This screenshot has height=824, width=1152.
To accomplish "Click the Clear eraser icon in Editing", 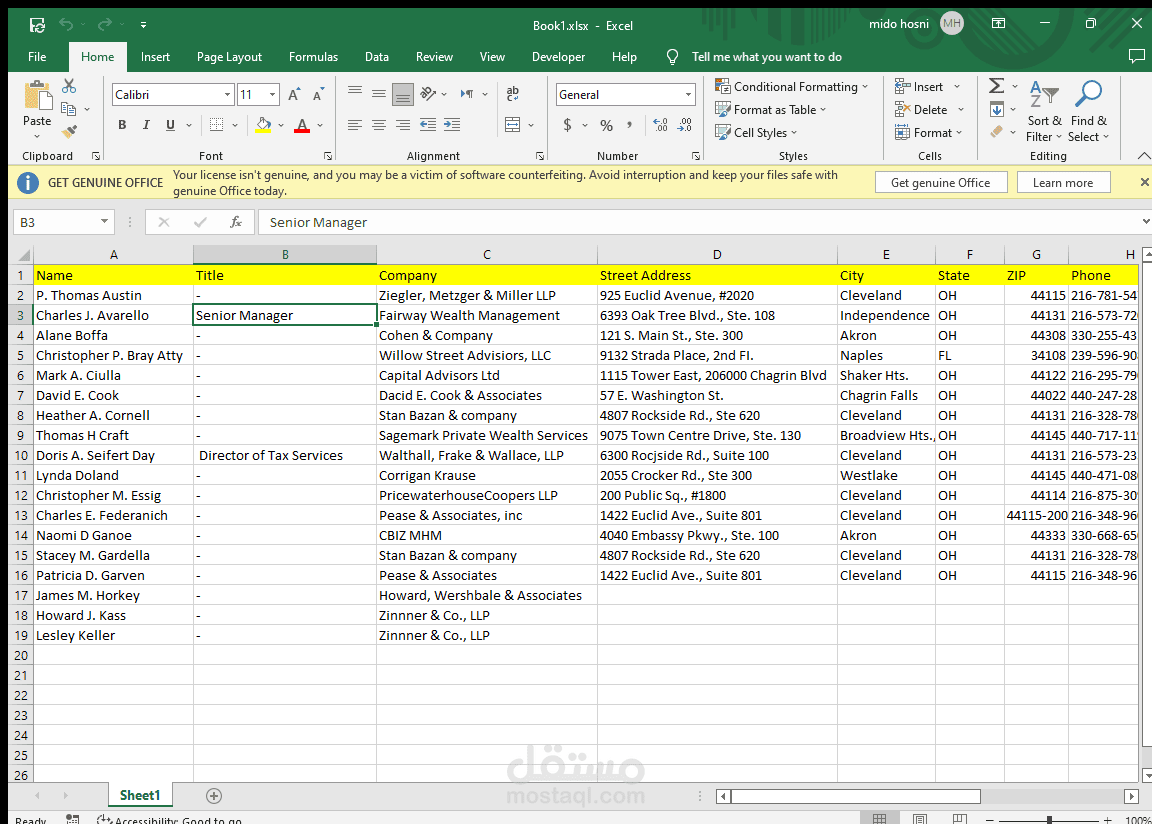I will coord(997,132).
